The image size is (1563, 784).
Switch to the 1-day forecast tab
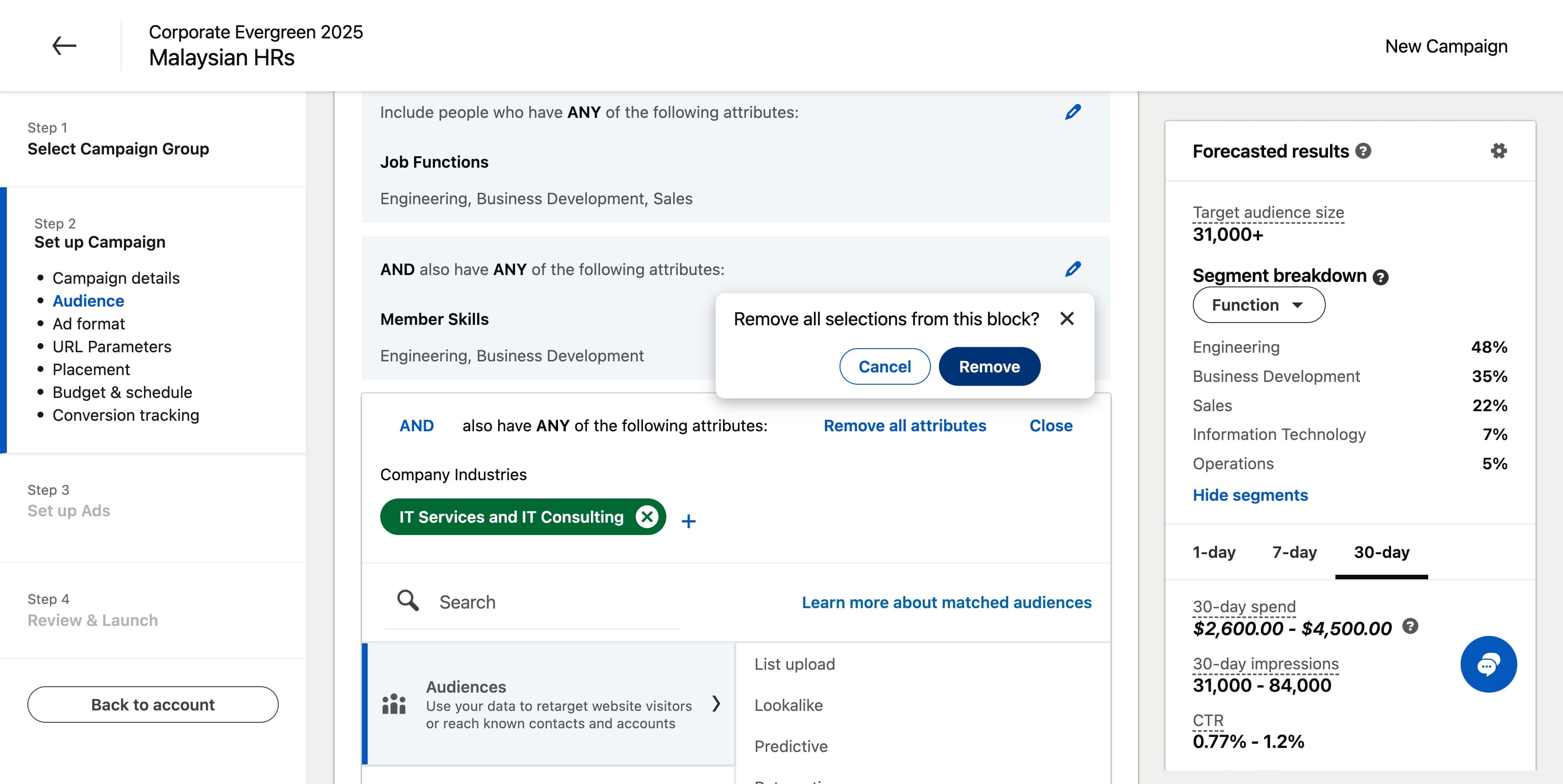tap(1213, 552)
